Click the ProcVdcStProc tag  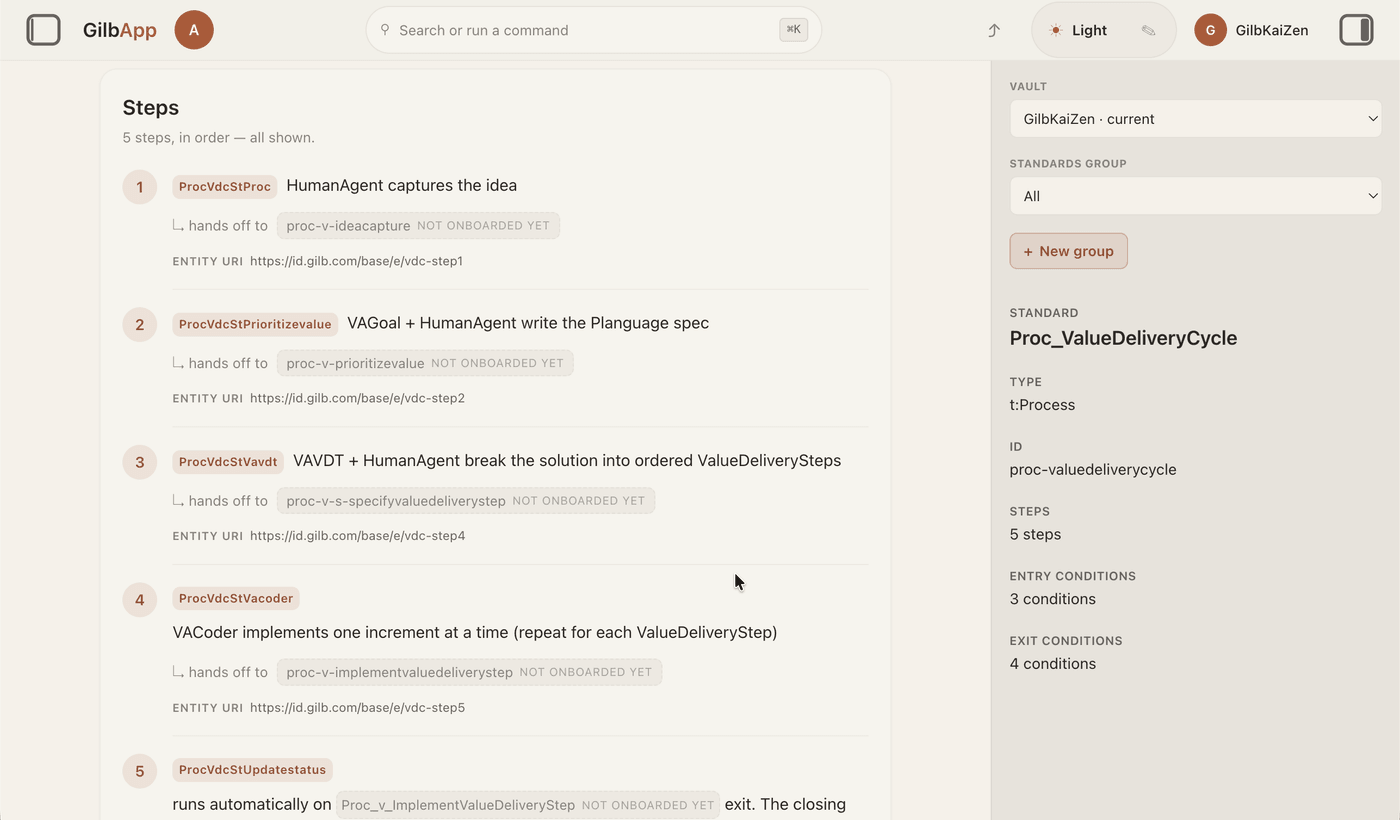tap(225, 186)
